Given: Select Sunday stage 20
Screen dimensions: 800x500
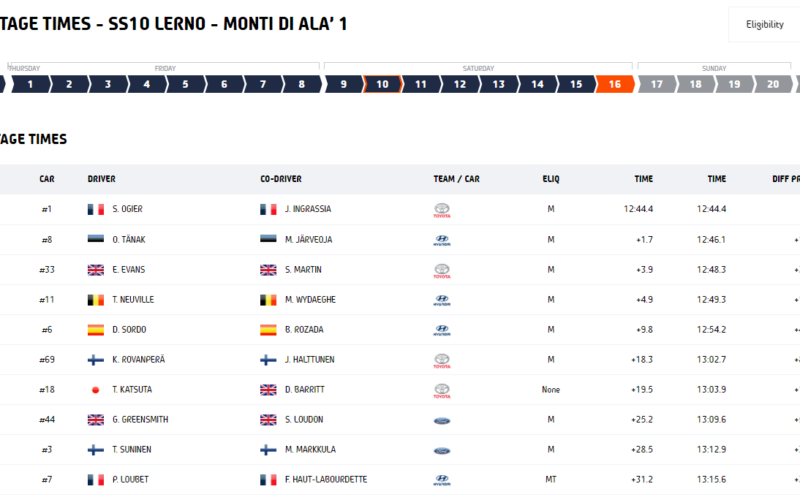Looking at the screenshot, I should [x=773, y=84].
